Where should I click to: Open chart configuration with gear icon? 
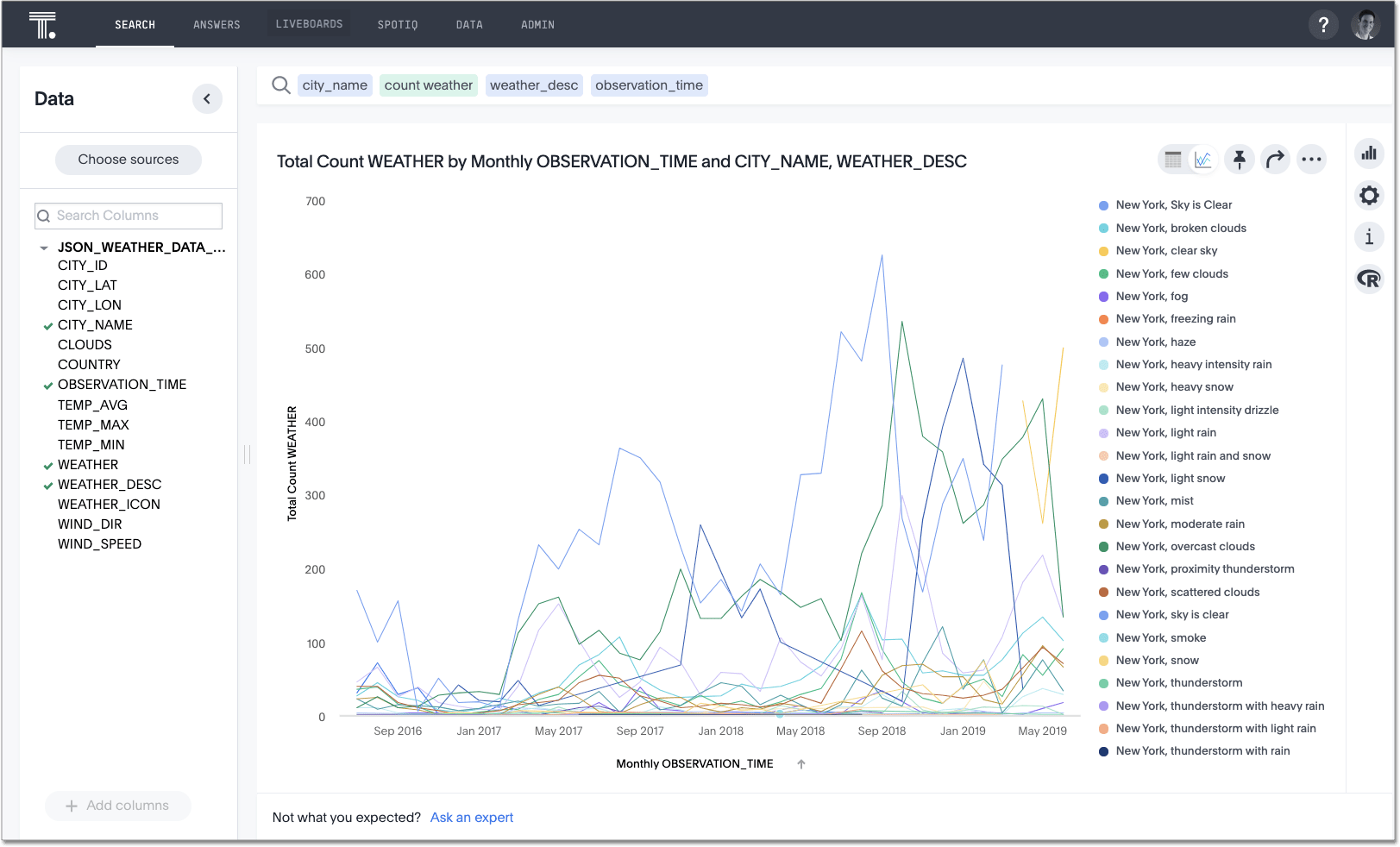(x=1369, y=196)
